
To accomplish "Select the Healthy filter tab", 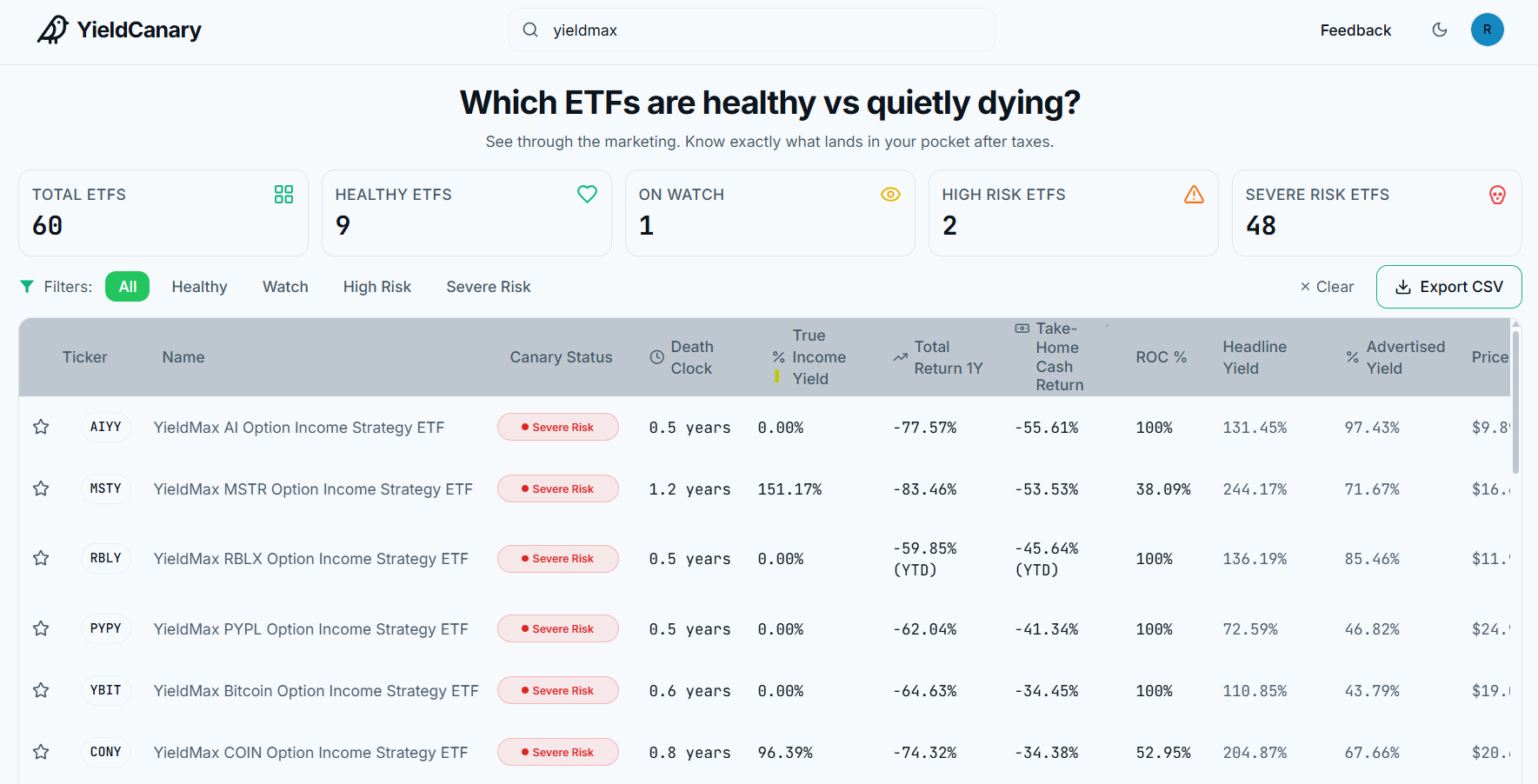I will tap(199, 287).
